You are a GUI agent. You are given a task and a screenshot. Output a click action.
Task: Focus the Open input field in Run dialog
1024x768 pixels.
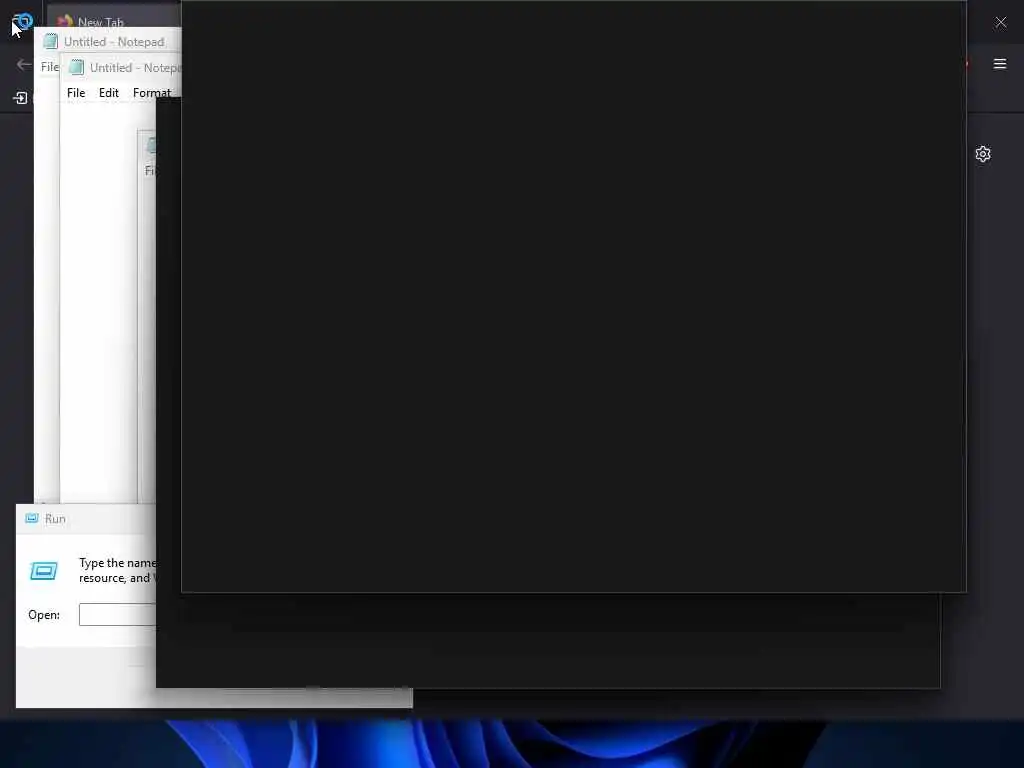coord(118,615)
